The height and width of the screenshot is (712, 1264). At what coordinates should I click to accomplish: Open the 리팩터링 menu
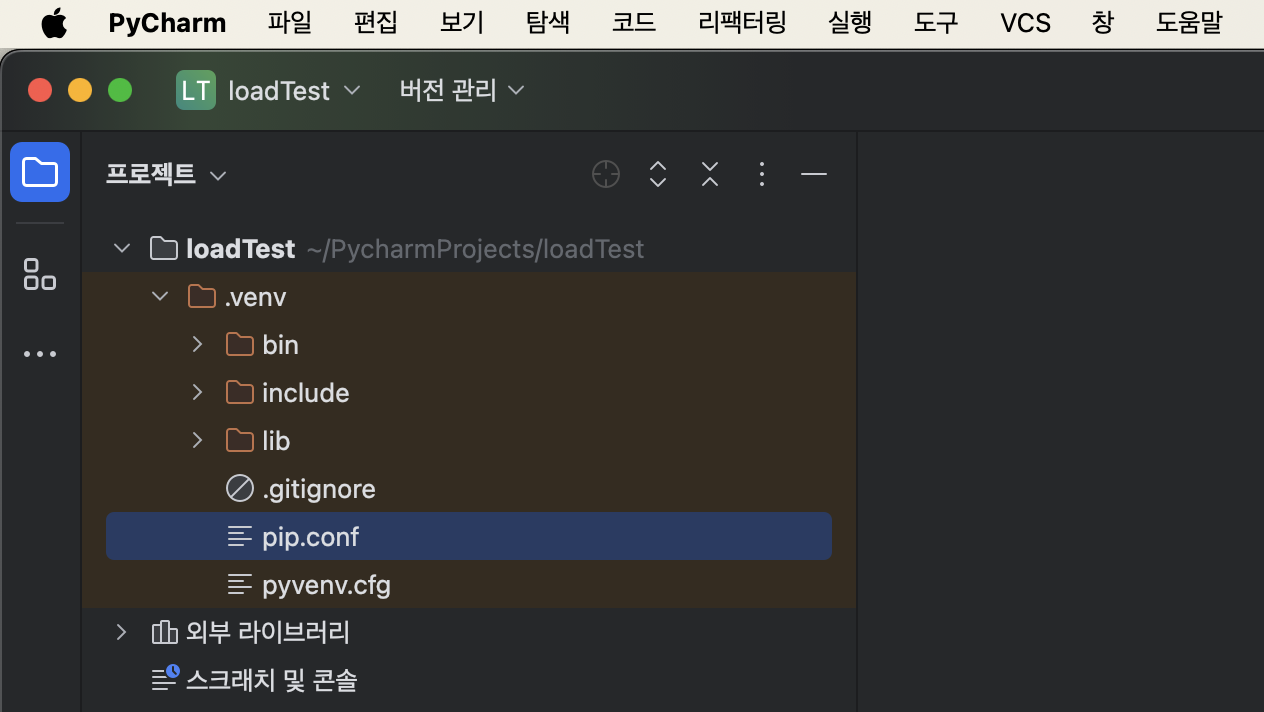point(742,22)
